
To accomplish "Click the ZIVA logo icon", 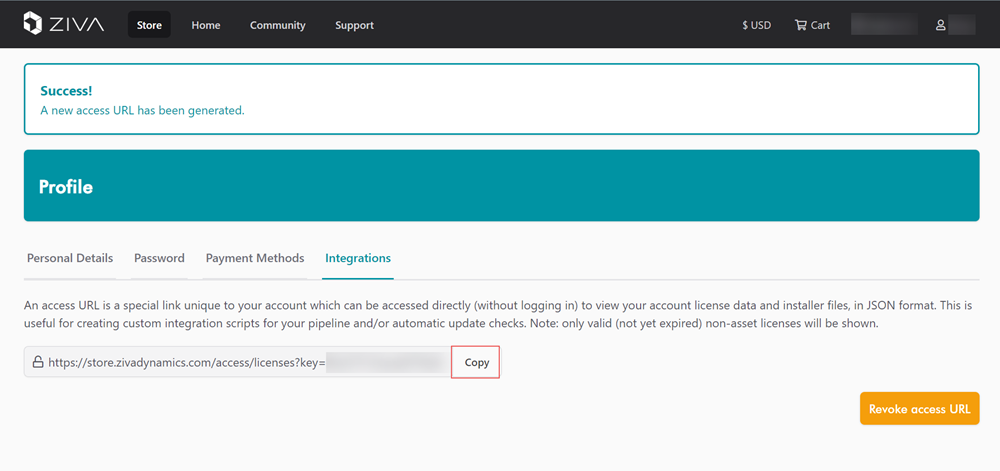I will pyautogui.click(x=32, y=24).
